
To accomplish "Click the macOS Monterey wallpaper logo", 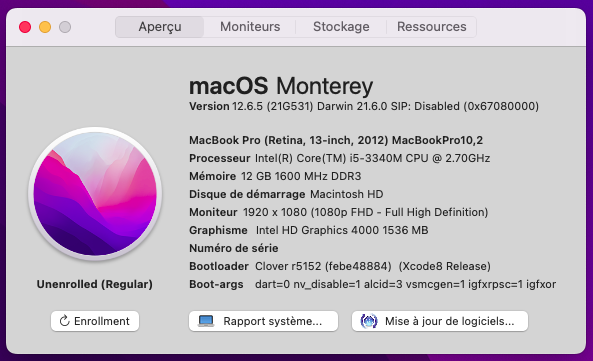I will coord(95,194).
